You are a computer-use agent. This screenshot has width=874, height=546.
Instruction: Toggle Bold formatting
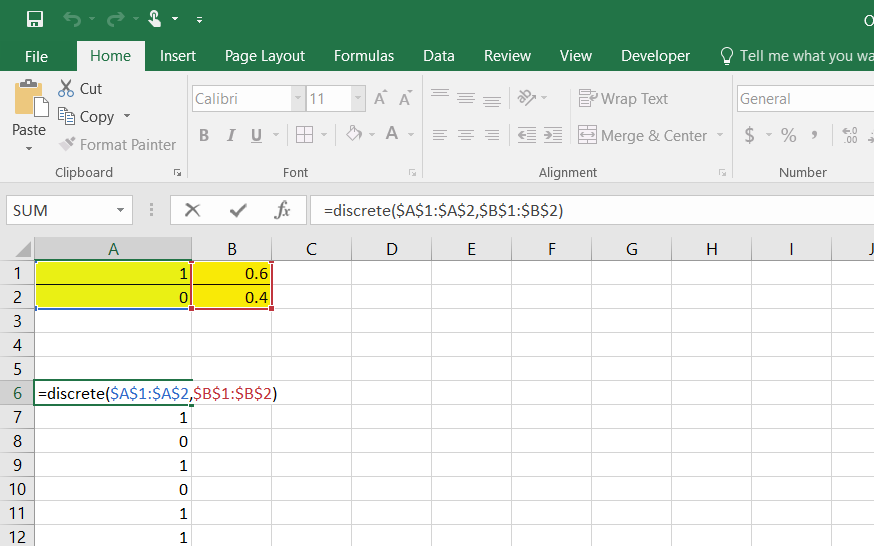tap(204, 135)
